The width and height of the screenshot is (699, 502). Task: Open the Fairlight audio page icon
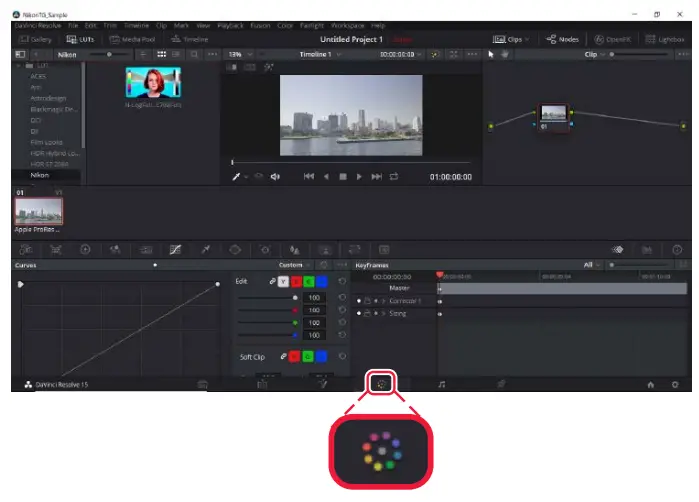coord(442,383)
